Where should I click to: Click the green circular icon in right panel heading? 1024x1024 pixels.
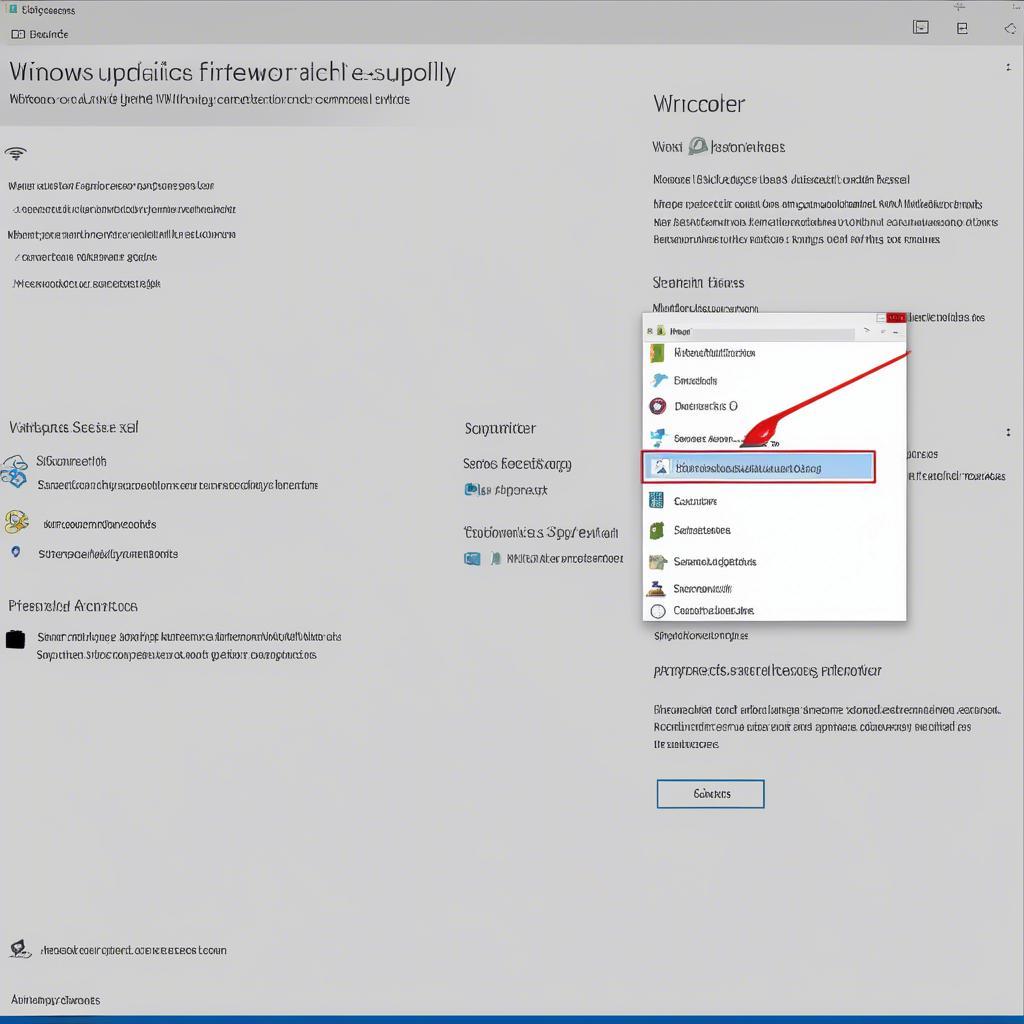697,146
